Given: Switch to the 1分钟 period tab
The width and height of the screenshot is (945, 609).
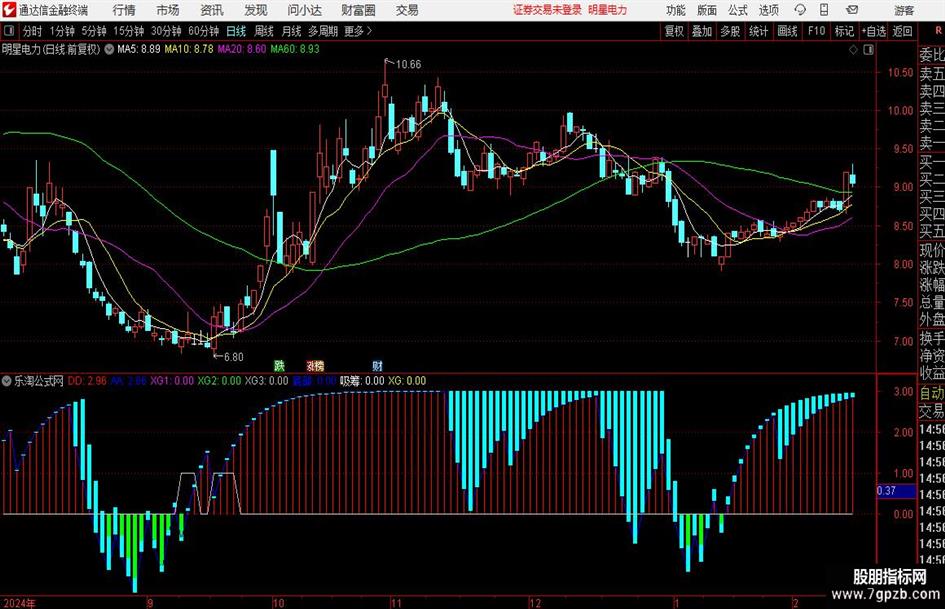Looking at the screenshot, I should click(62, 31).
